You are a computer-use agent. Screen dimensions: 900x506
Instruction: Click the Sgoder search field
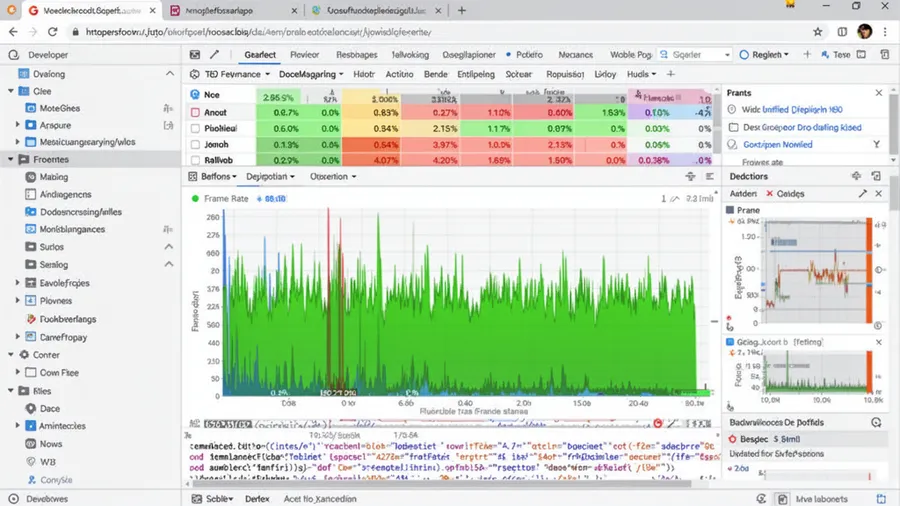pos(695,55)
